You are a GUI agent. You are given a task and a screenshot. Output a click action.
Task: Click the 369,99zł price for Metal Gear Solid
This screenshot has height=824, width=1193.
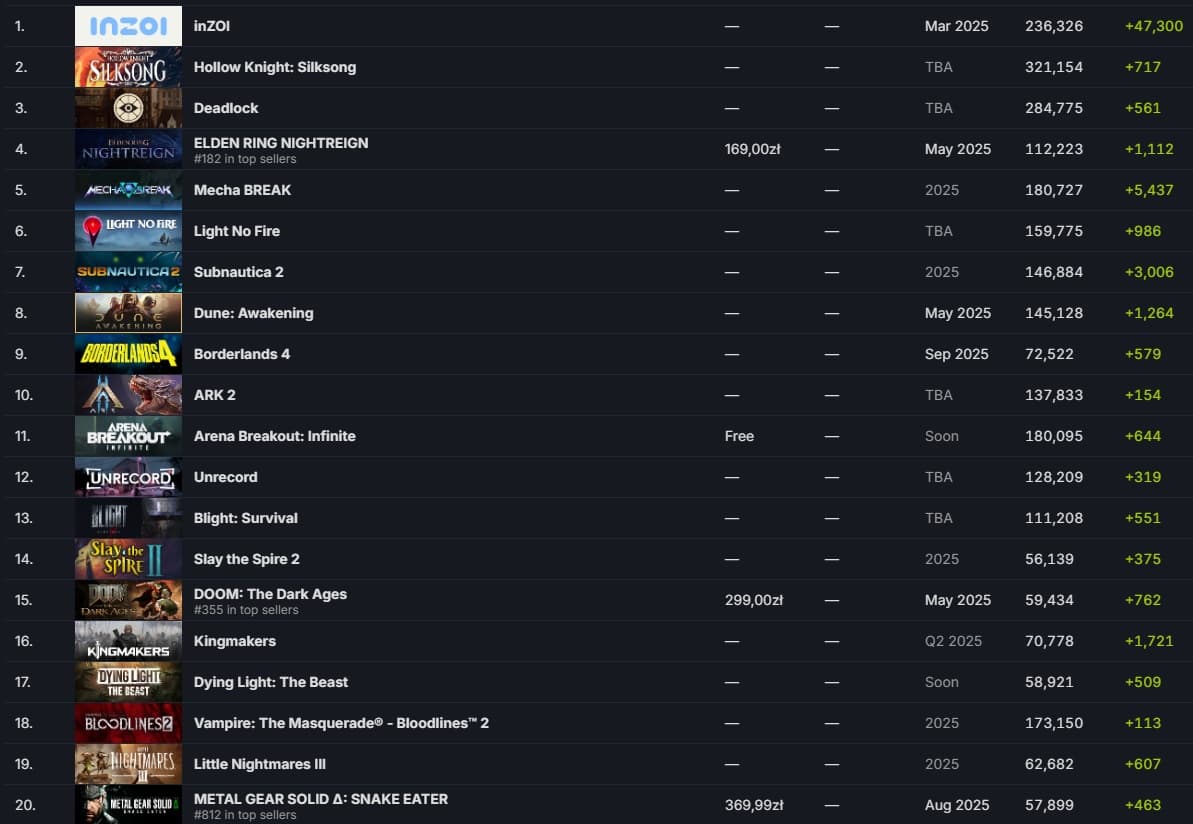(x=754, y=805)
